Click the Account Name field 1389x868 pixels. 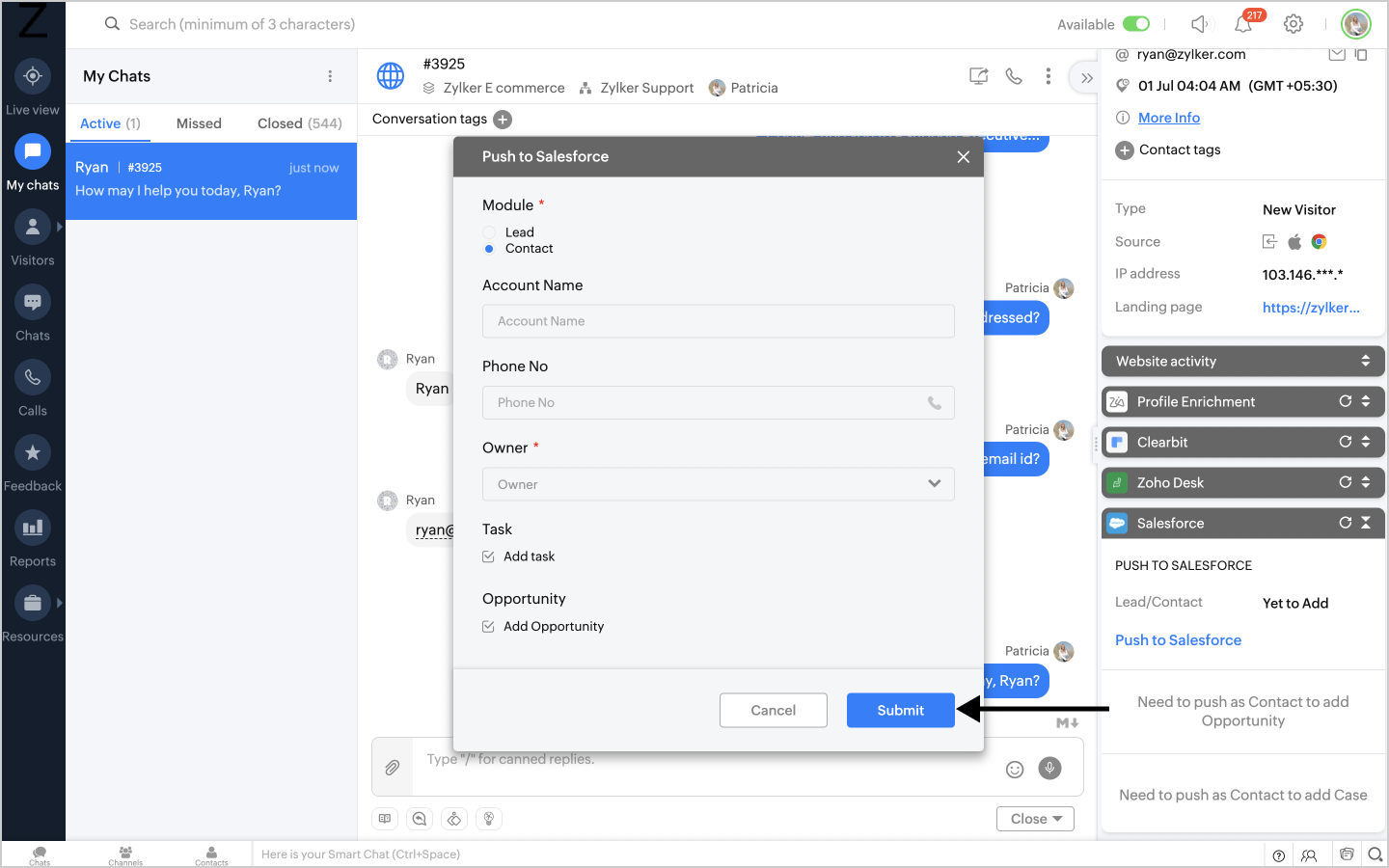pos(719,321)
